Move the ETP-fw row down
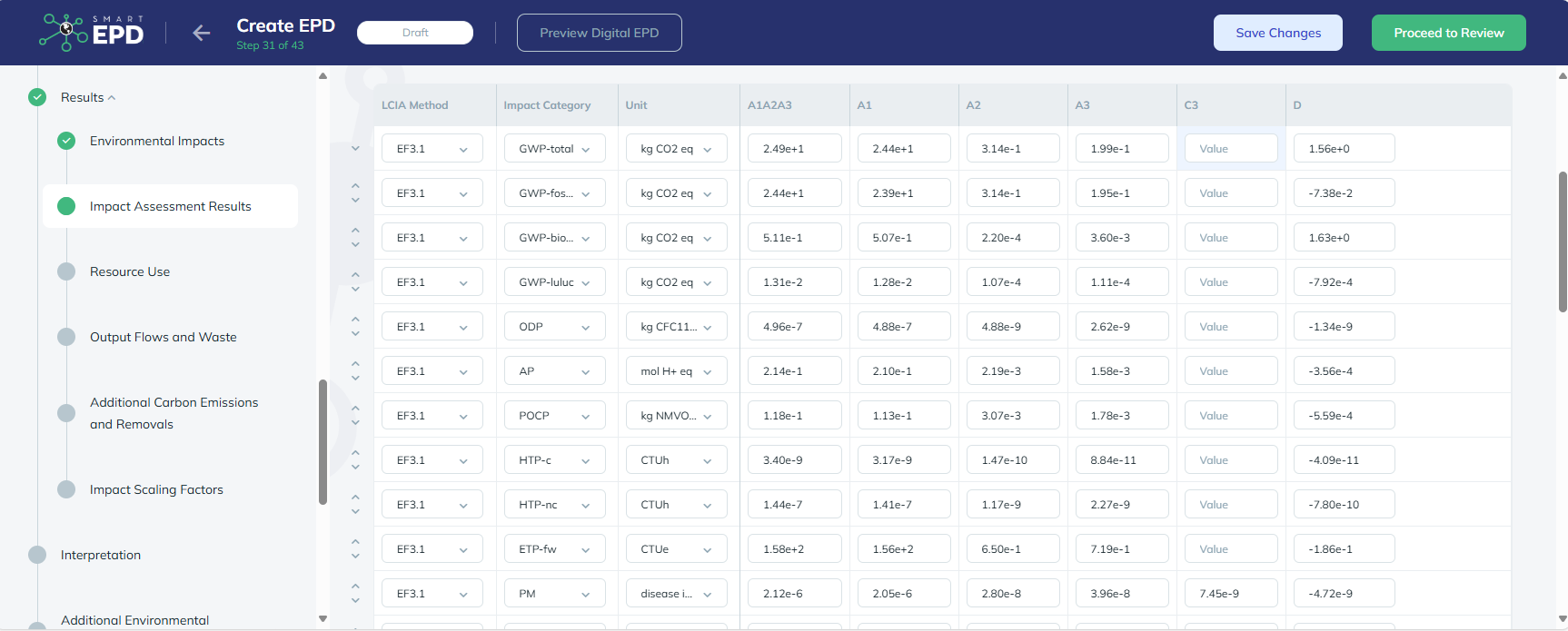 [355, 557]
